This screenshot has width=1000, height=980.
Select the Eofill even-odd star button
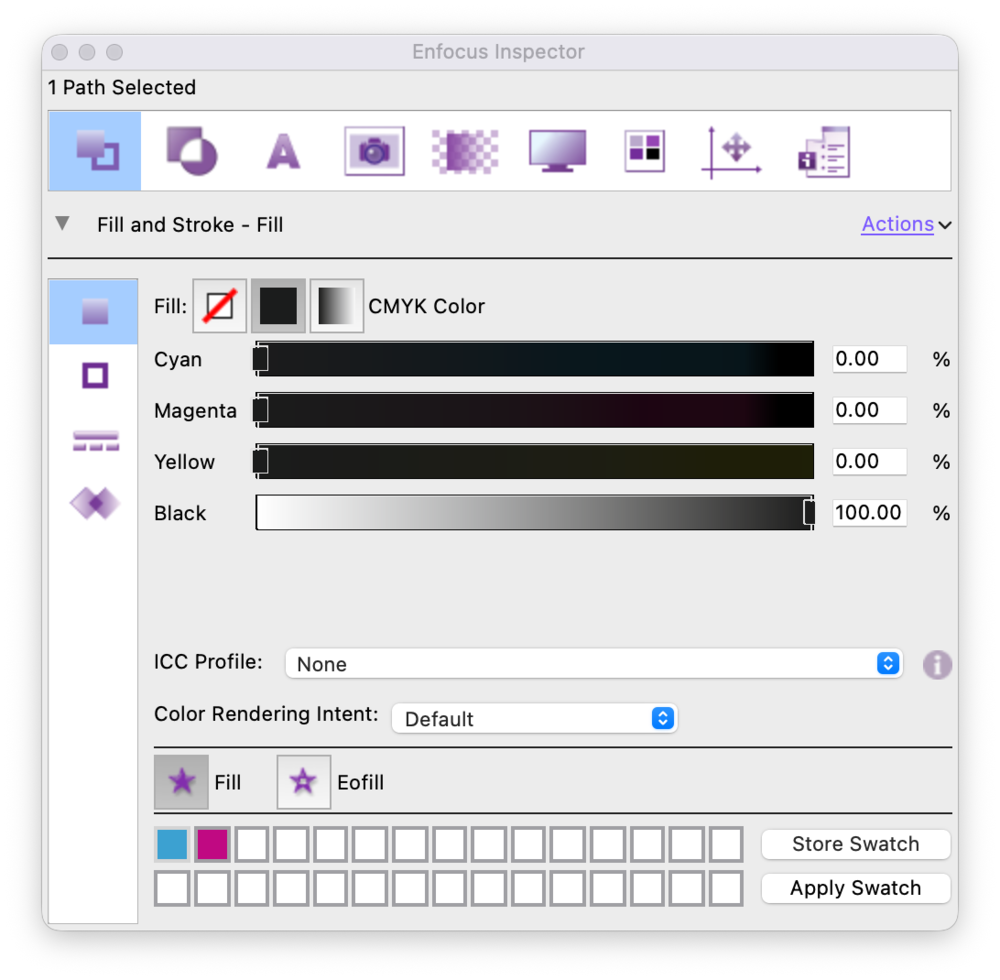coord(304,782)
